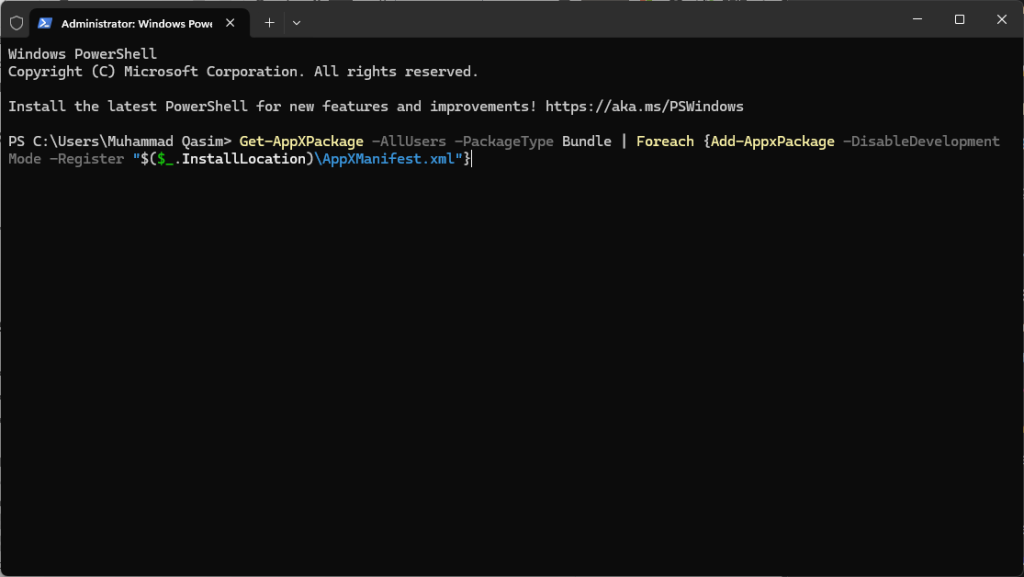Click the Foreach keyword in the command

[x=664, y=141]
